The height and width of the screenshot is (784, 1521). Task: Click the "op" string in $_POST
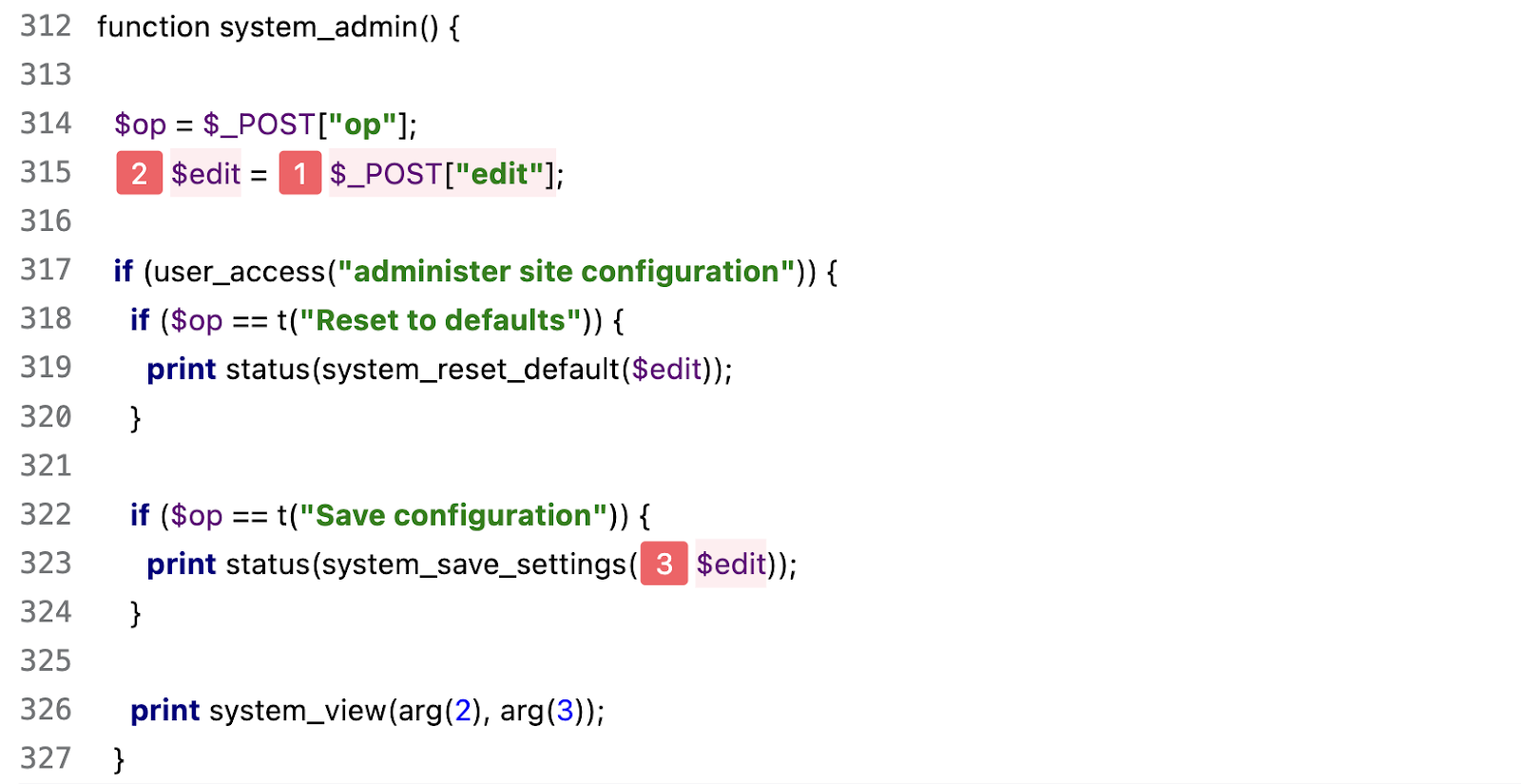click(362, 124)
